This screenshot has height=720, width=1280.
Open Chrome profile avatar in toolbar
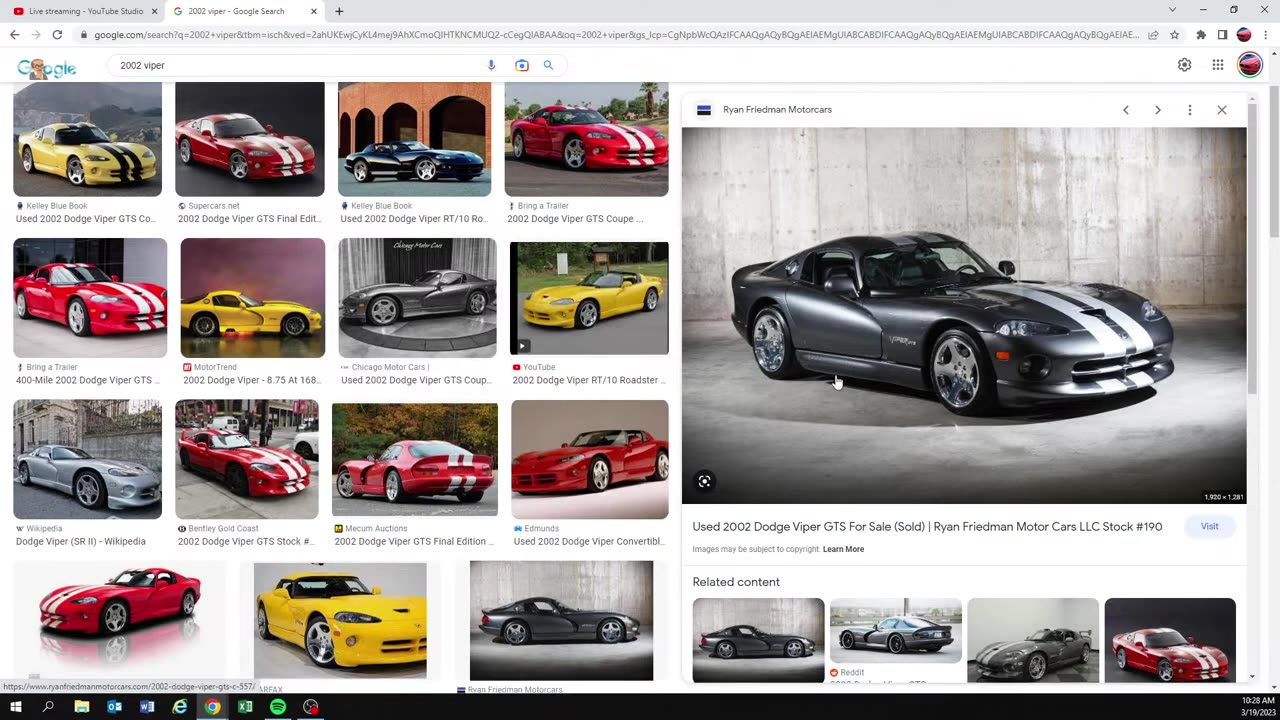(x=1244, y=35)
